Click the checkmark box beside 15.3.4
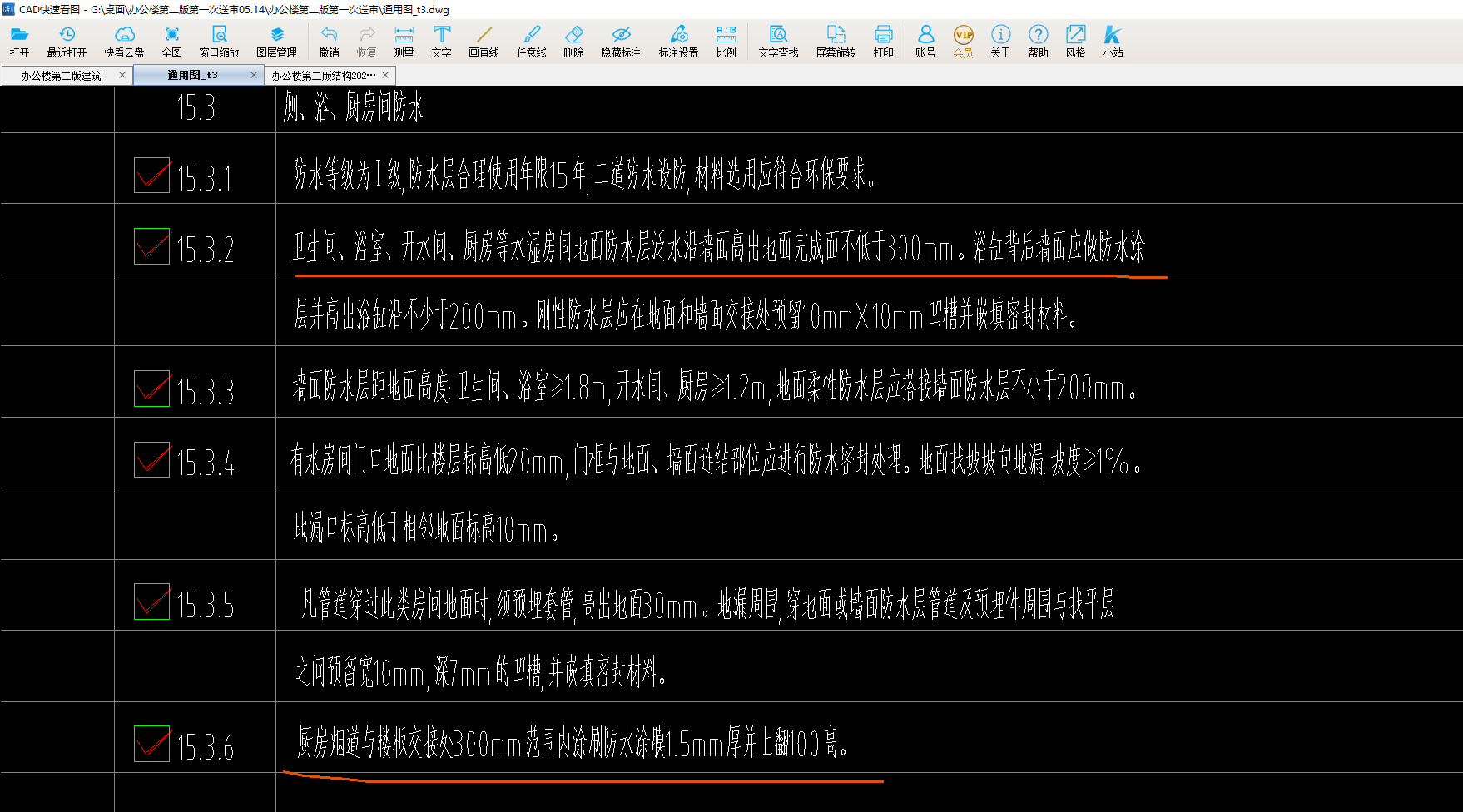Screen dimensions: 1463x812 pyautogui.click(x=151, y=459)
